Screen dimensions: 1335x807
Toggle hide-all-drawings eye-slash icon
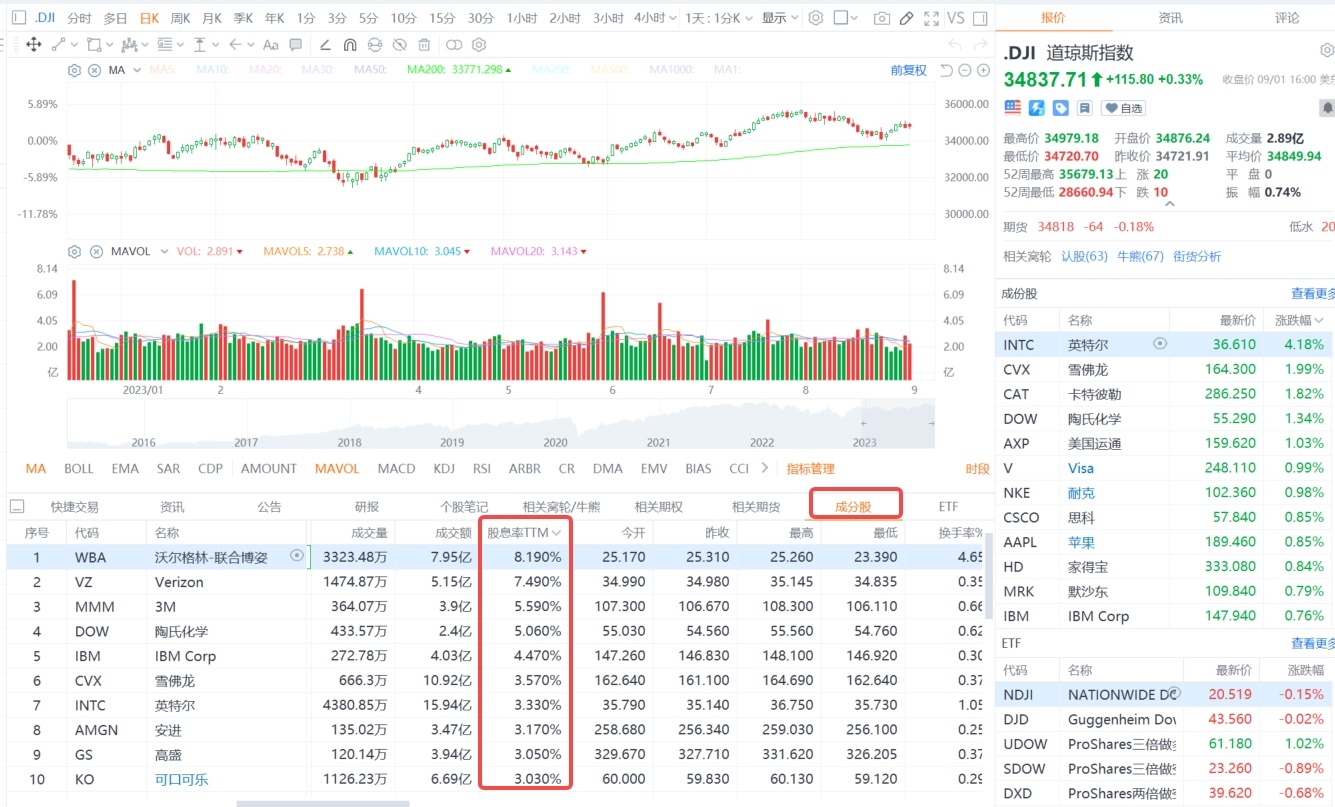pos(399,45)
